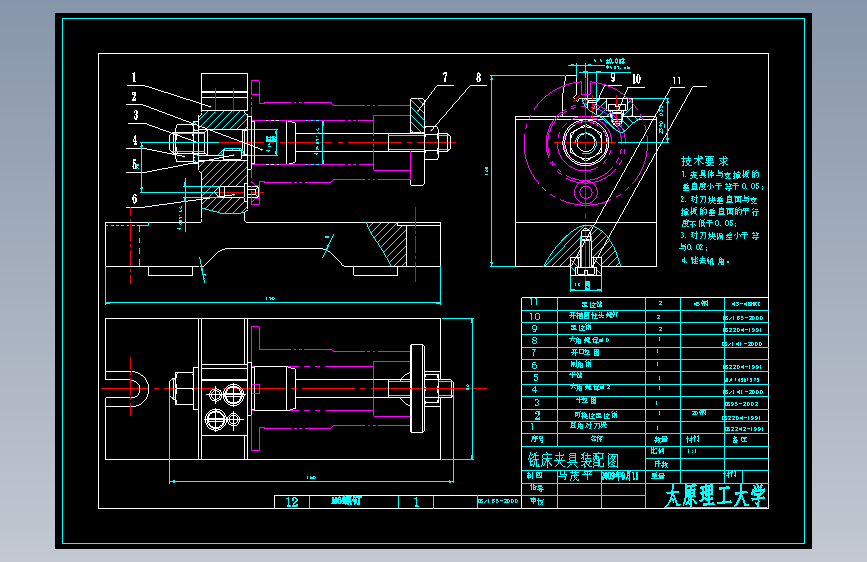Select row number 11 in parts list
This screenshot has height=562, width=867.
click(x=534, y=302)
